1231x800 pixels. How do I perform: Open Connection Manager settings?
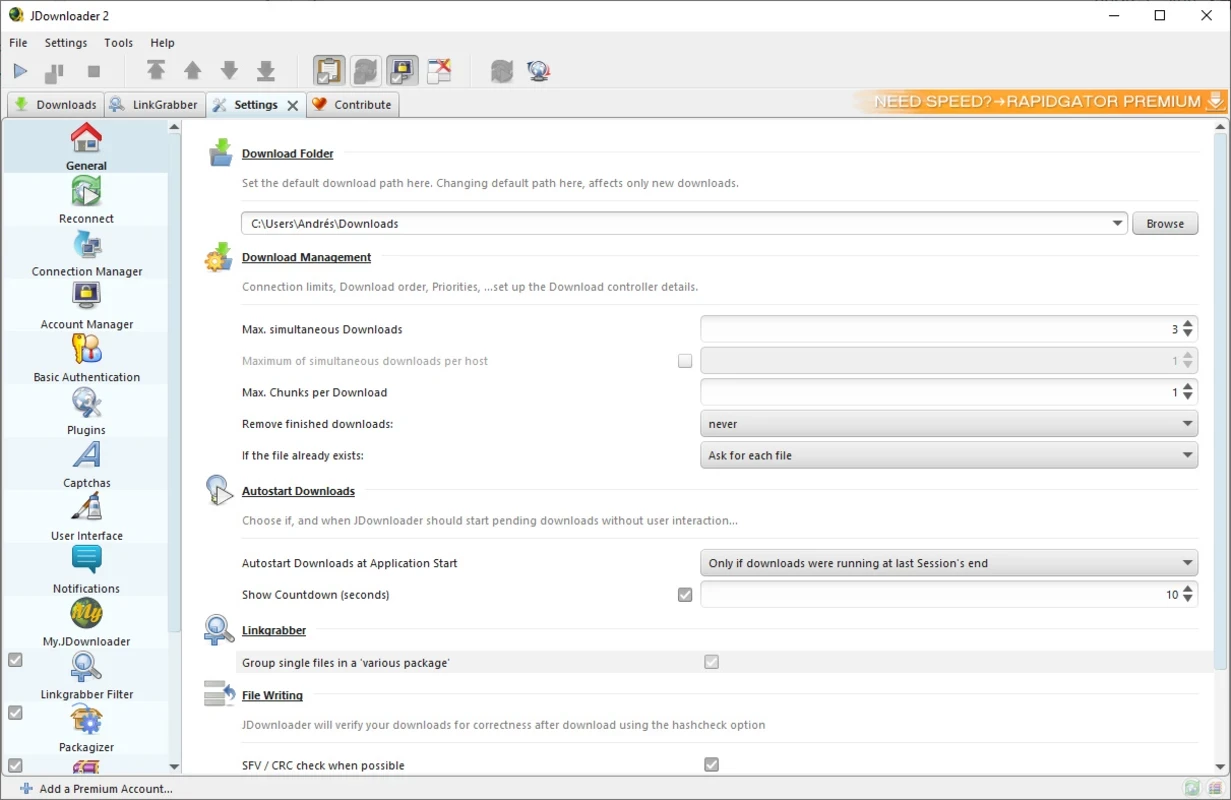pos(86,253)
